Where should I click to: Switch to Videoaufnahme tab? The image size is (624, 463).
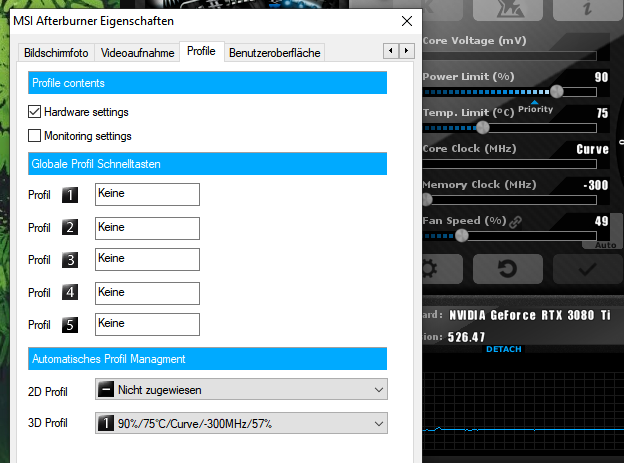point(137,53)
